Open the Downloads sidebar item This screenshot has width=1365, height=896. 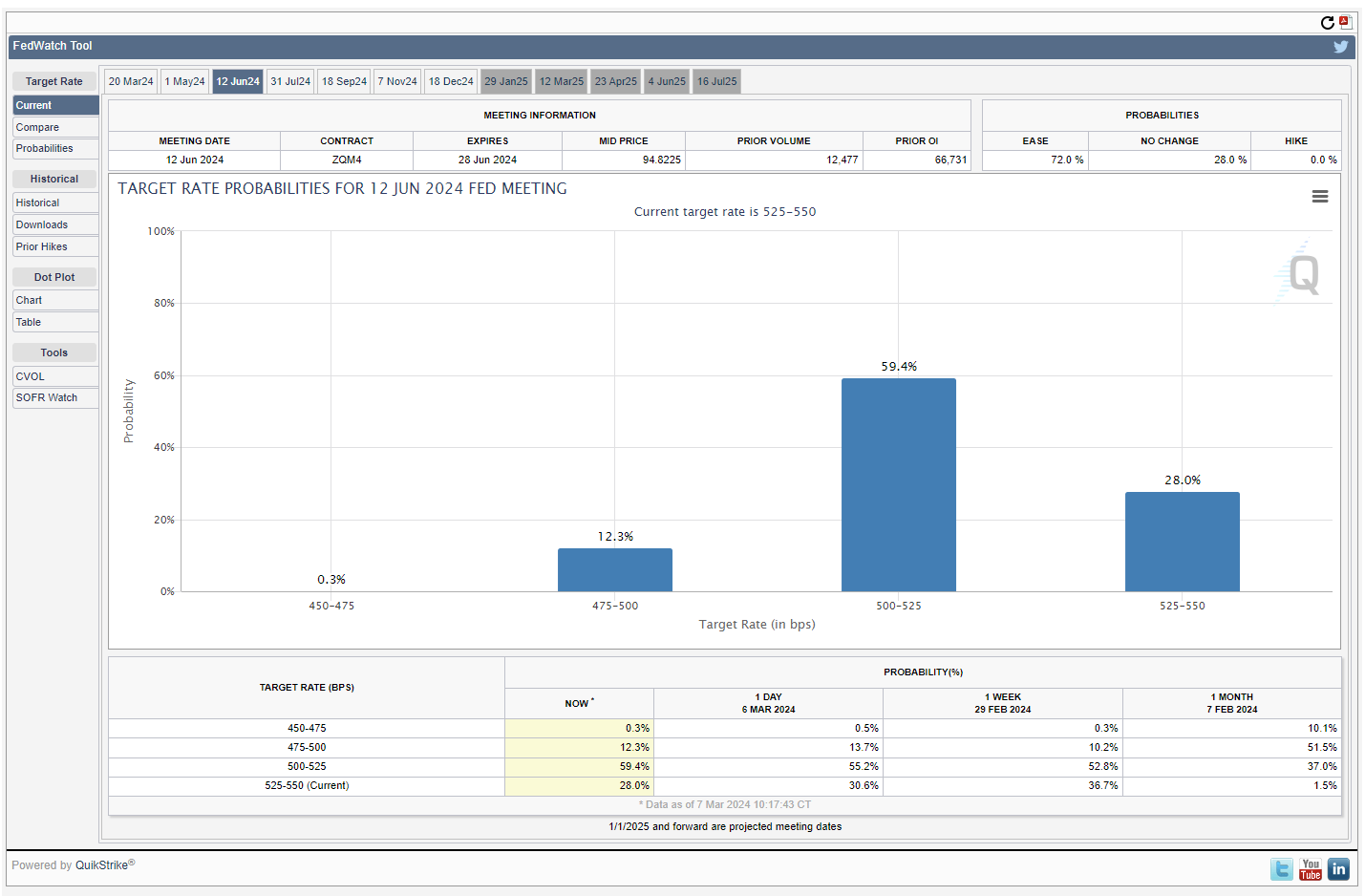tap(41, 224)
